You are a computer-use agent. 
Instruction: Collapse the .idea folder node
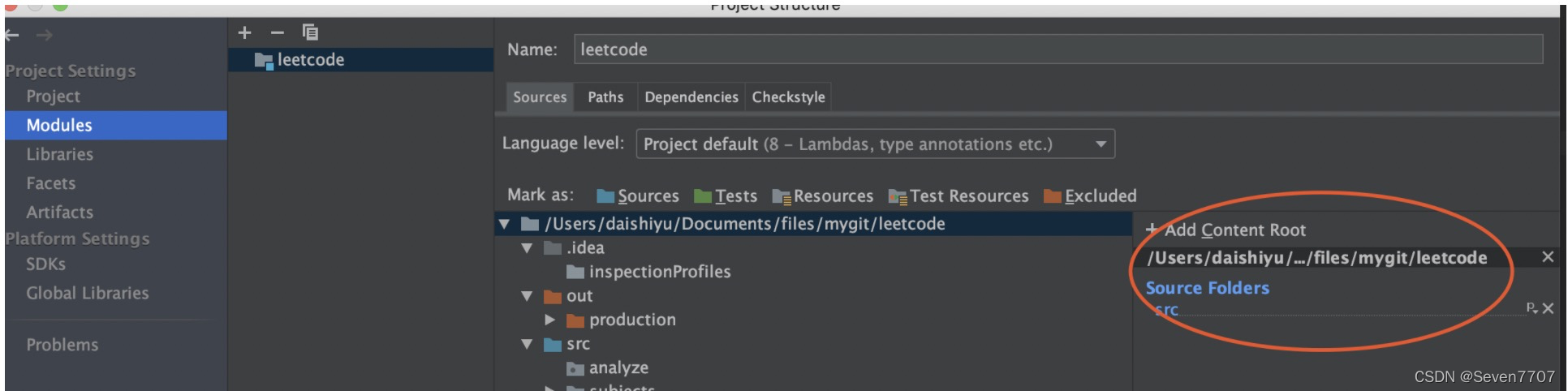(x=527, y=248)
